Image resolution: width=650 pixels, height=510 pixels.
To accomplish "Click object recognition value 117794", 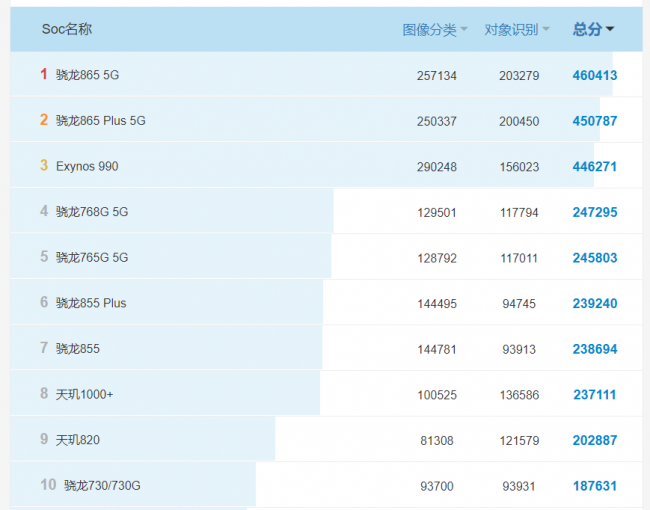I will click(x=519, y=213).
